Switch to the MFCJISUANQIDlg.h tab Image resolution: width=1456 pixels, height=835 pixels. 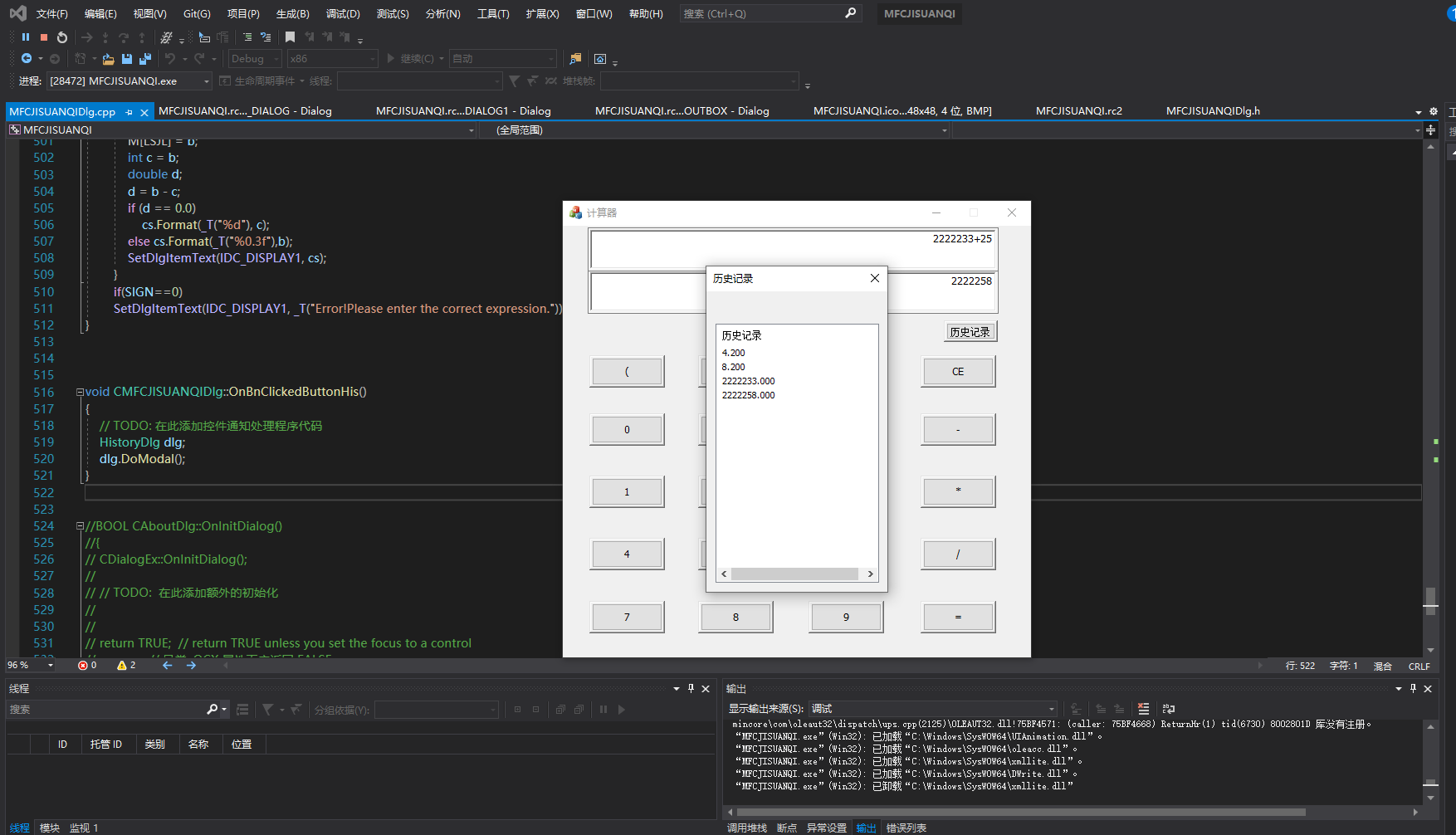[1212, 111]
